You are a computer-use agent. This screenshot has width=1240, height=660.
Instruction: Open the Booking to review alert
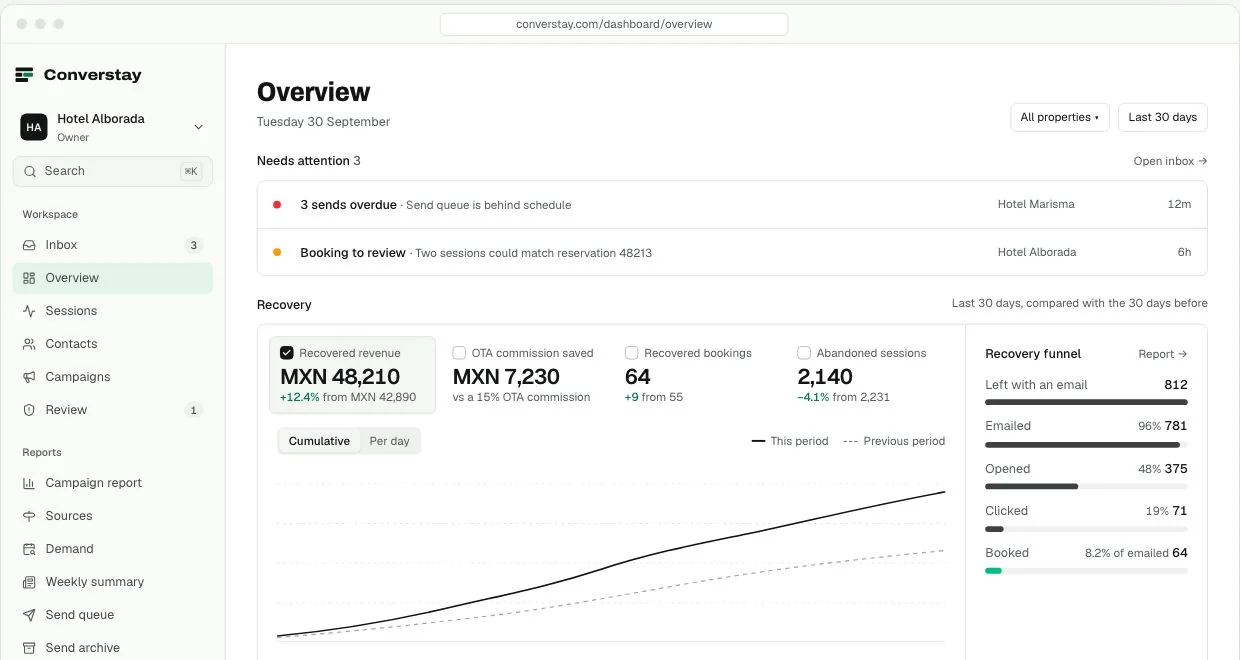click(732, 253)
